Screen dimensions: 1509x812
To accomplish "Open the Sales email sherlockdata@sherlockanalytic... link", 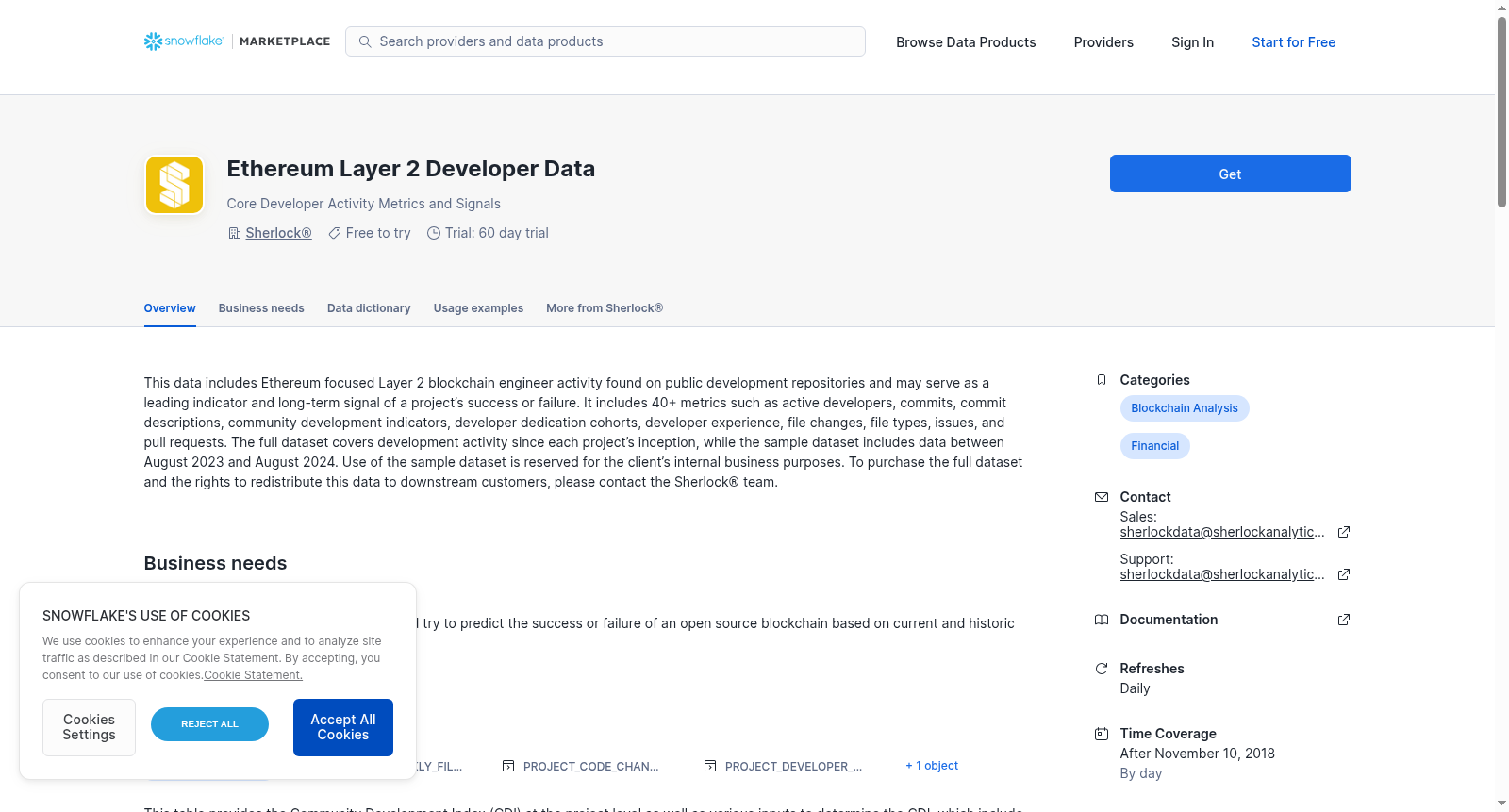I will pyautogui.click(x=1222, y=532).
